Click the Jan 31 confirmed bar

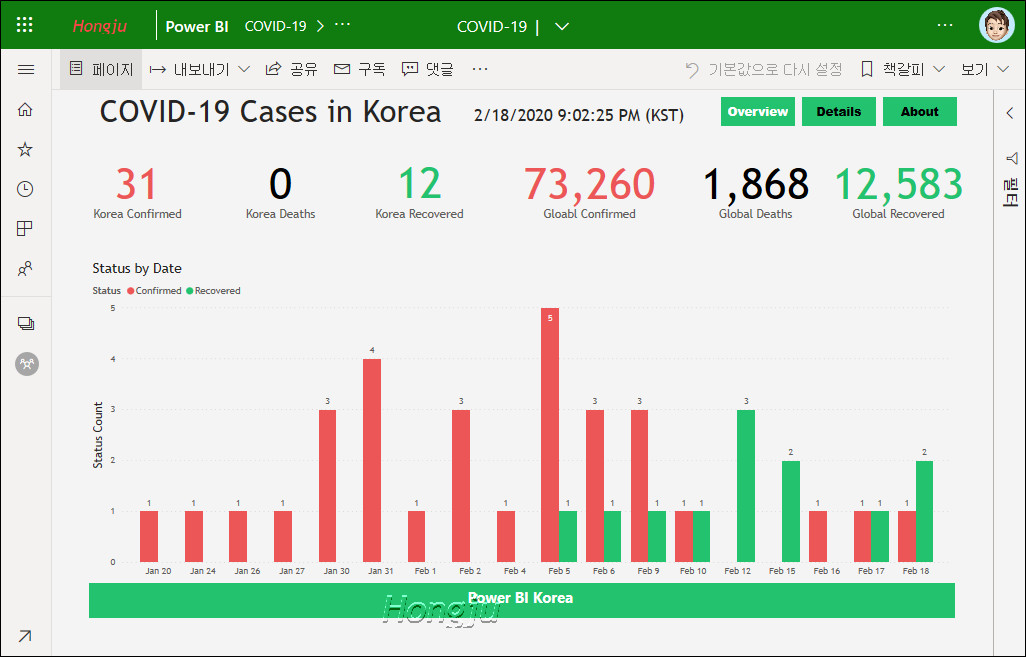click(372, 461)
